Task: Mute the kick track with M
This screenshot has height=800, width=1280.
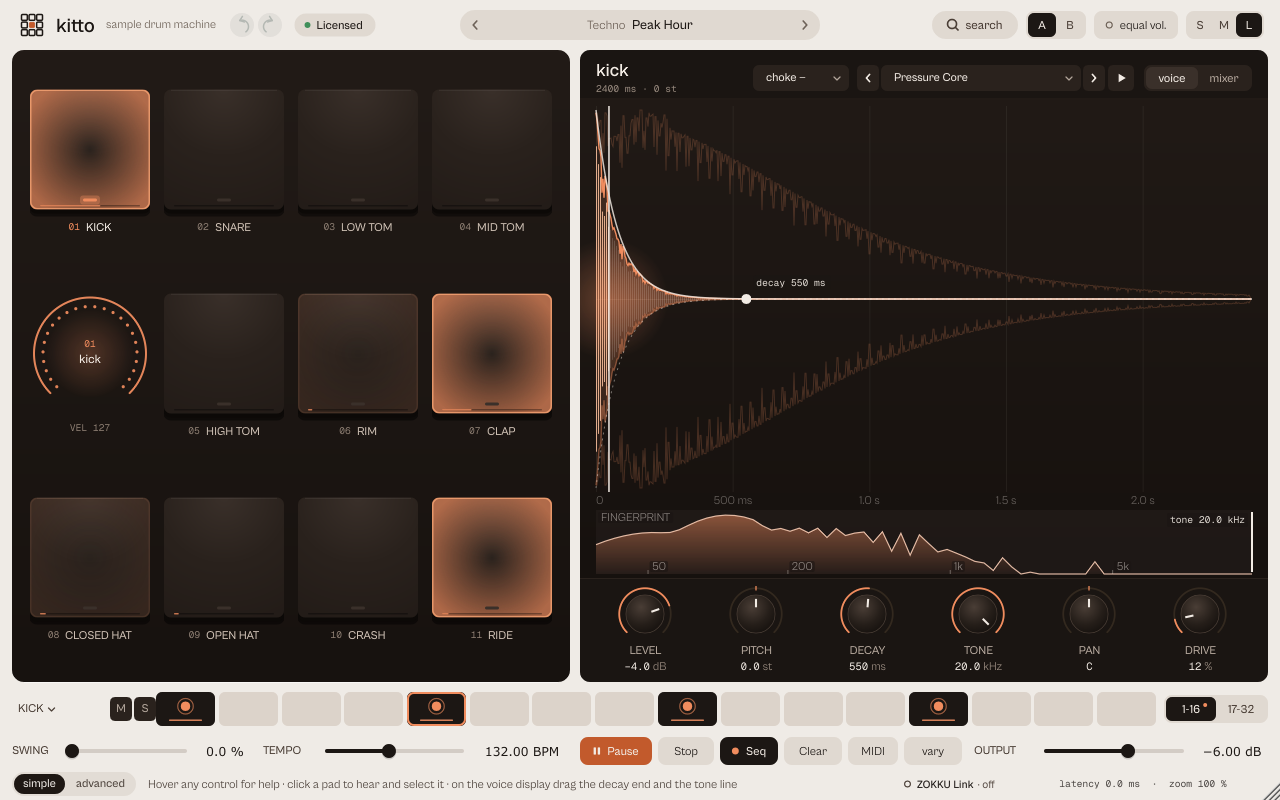Action: [121, 709]
